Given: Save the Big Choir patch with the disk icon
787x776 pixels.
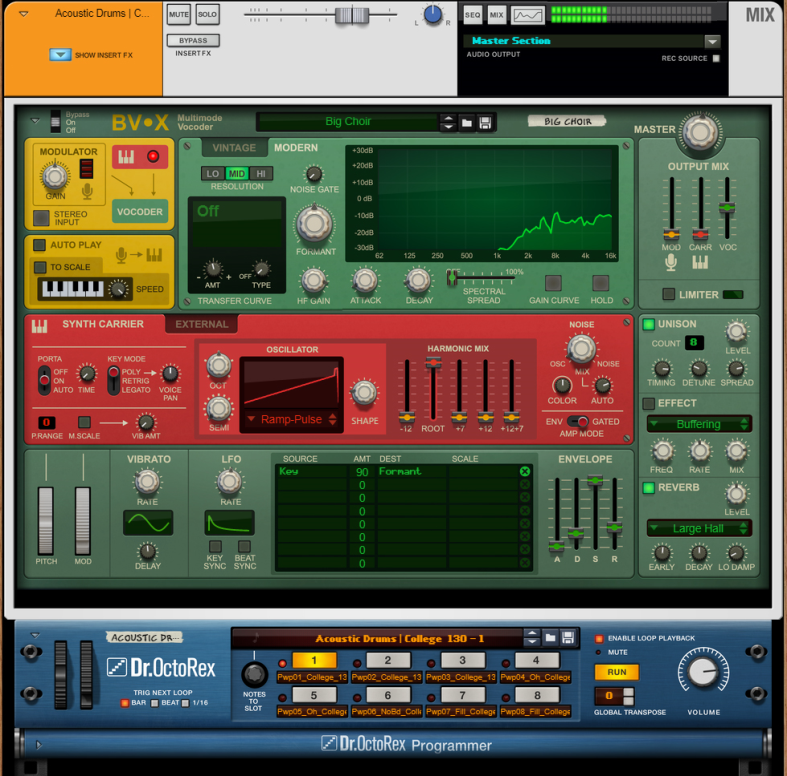Looking at the screenshot, I should 485,122.
